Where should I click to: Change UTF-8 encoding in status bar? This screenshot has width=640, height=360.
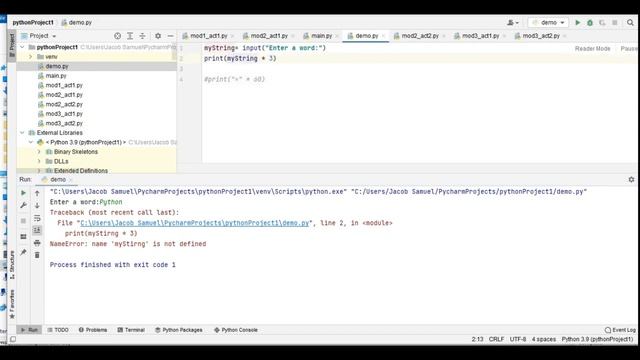(518, 339)
